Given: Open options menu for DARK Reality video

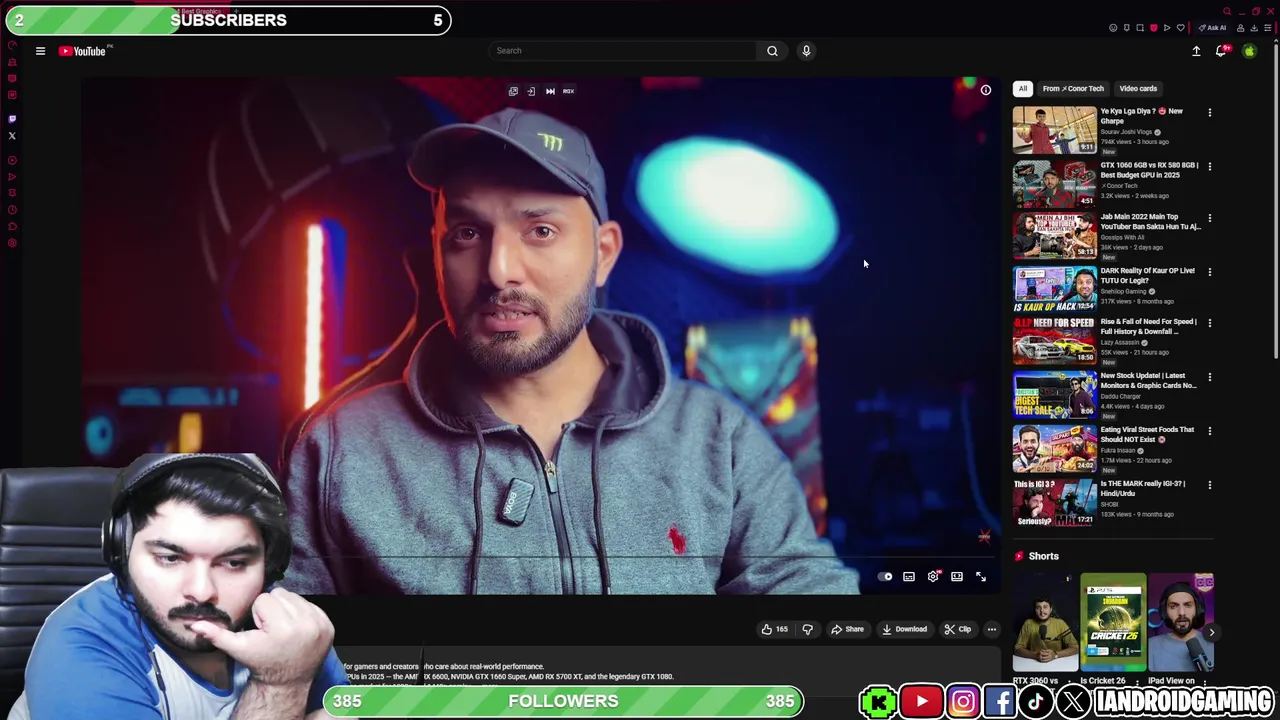Looking at the screenshot, I should click(1209, 272).
